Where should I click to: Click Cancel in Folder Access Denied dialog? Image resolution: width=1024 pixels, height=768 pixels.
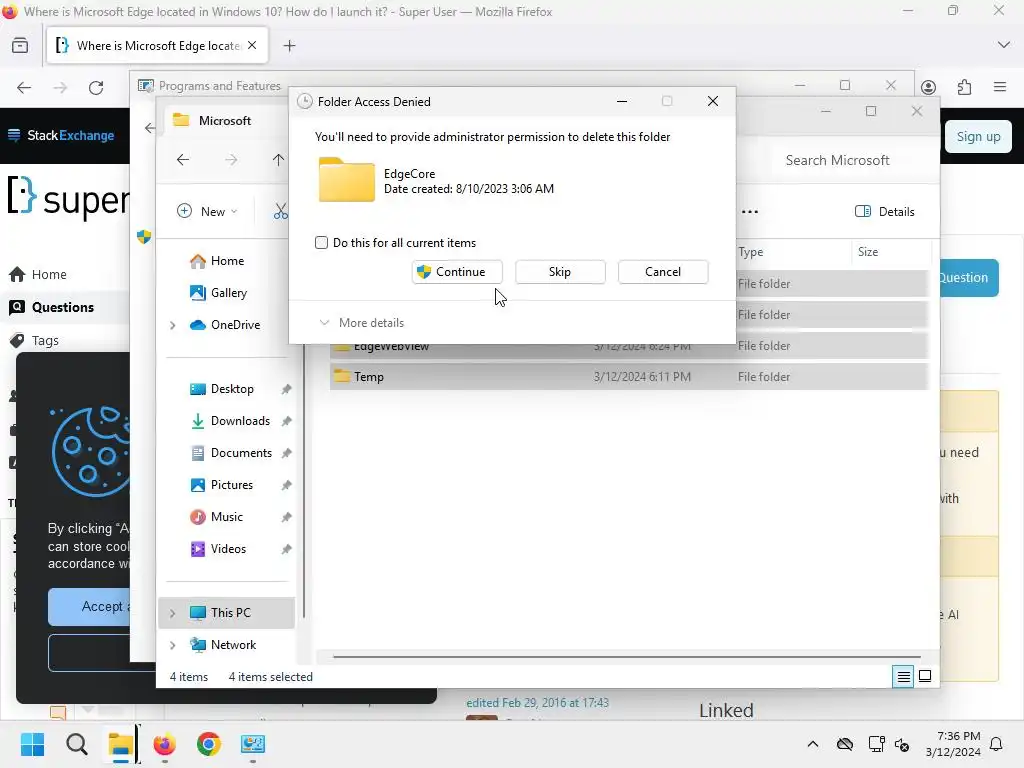[x=663, y=272]
